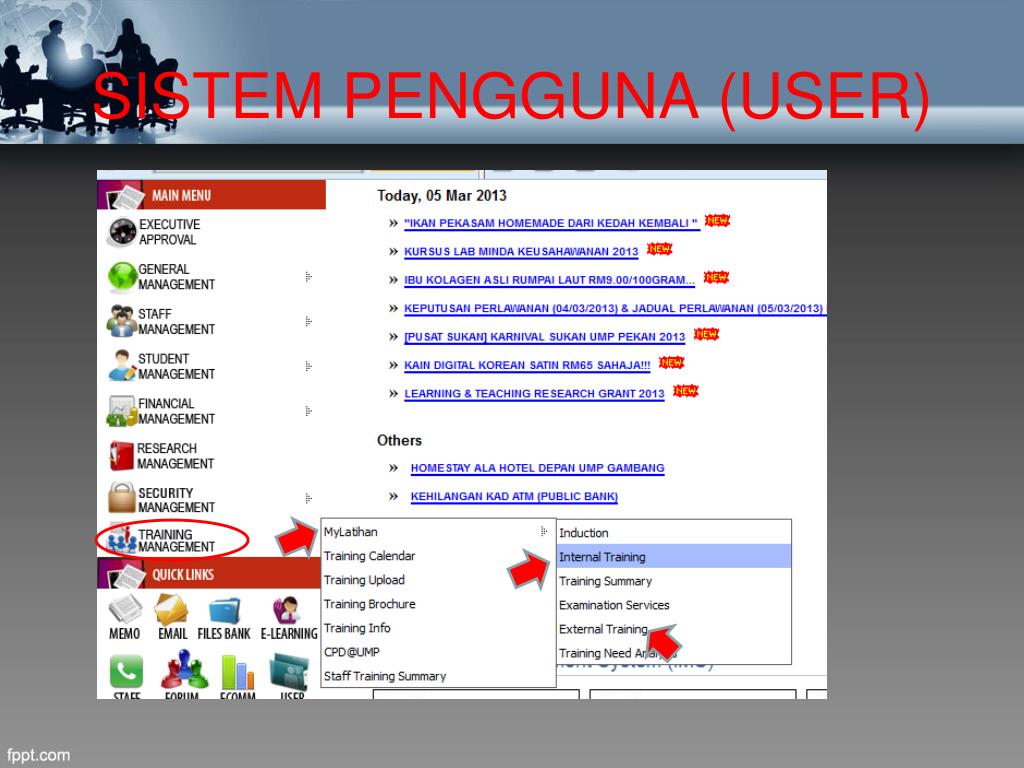Viewport: 1024px width, 768px height.
Task: Open Learning & Teaching Research Grant link
Action: (x=534, y=394)
